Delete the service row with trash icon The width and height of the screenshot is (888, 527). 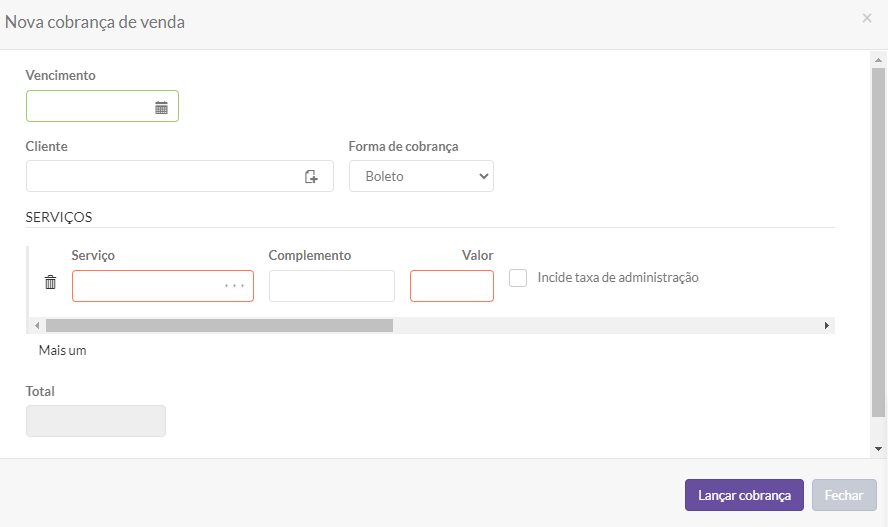[x=51, y=283]
